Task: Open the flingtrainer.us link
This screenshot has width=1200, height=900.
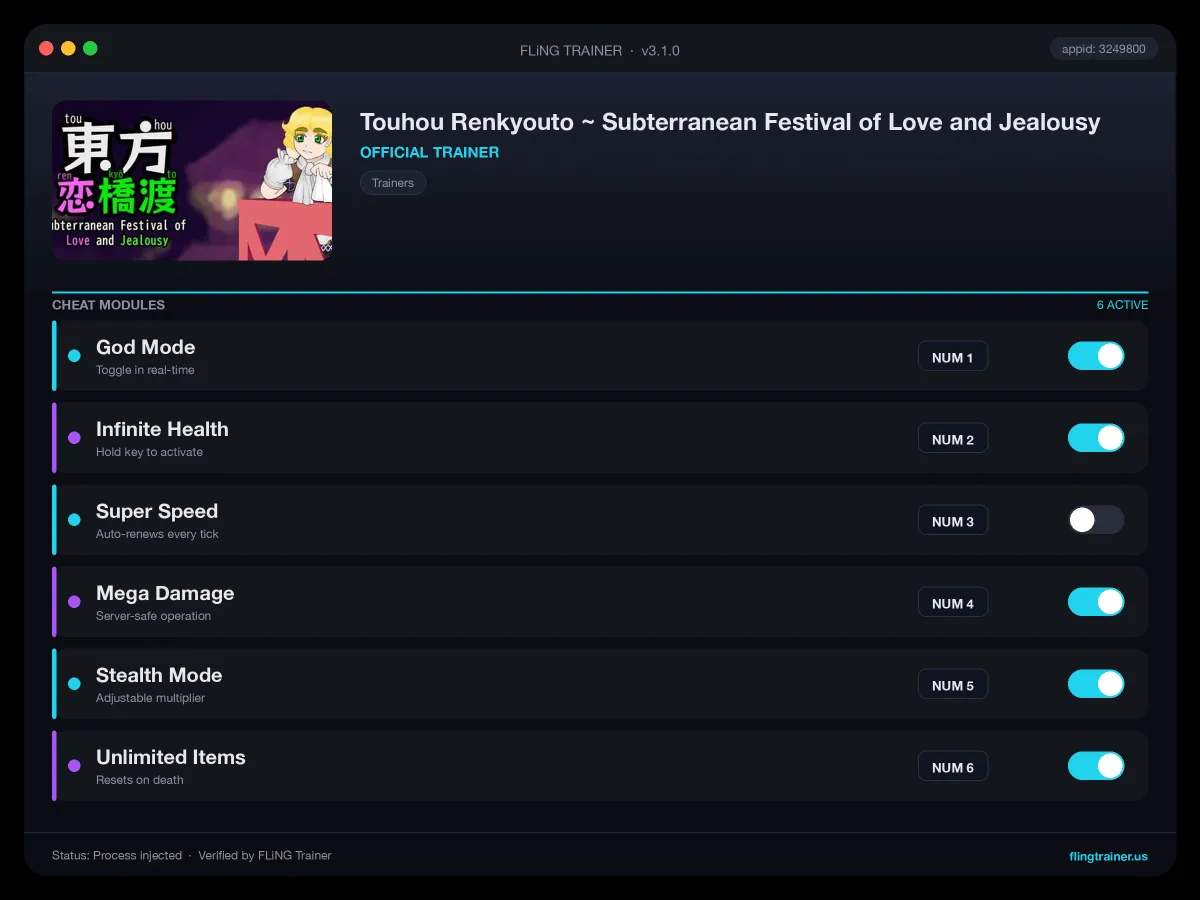Action: [x=1108, y=856]
